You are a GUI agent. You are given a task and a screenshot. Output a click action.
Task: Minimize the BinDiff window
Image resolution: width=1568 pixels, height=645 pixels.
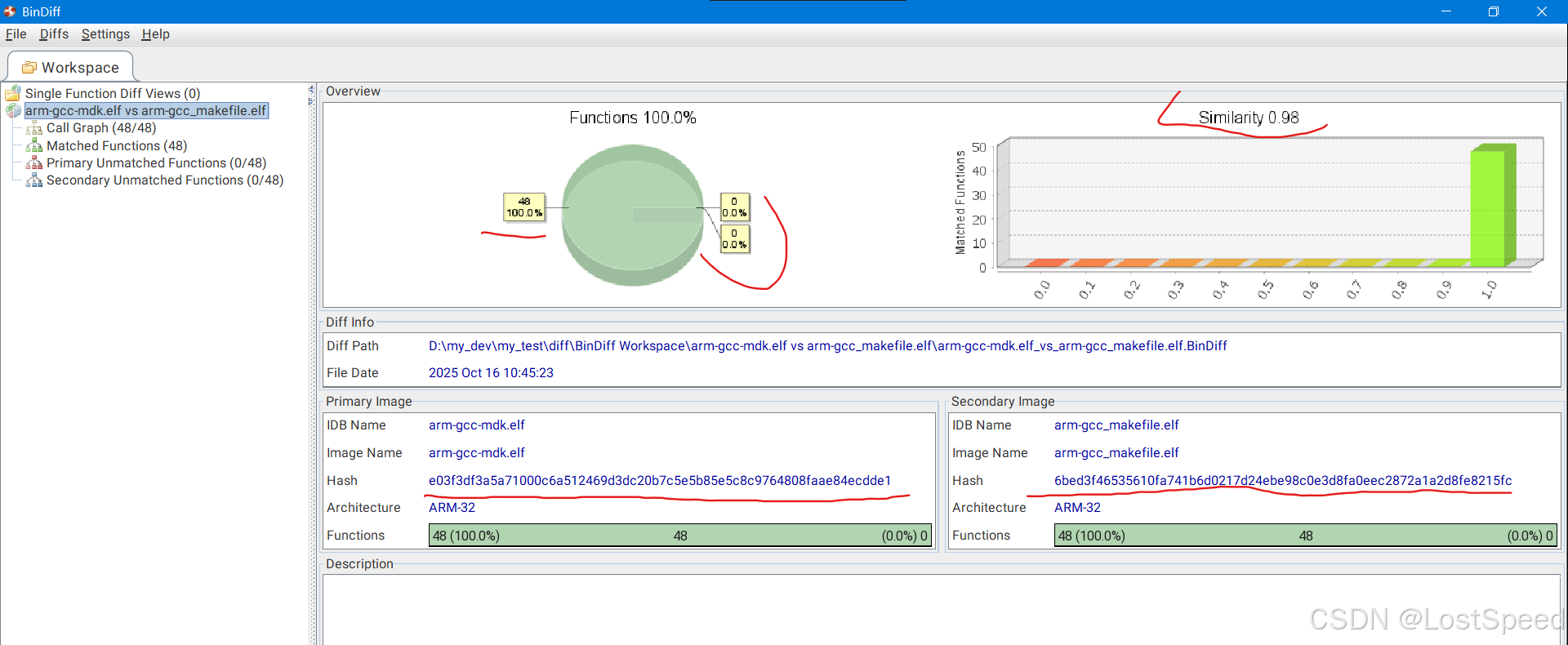(x=1446, y=11)
